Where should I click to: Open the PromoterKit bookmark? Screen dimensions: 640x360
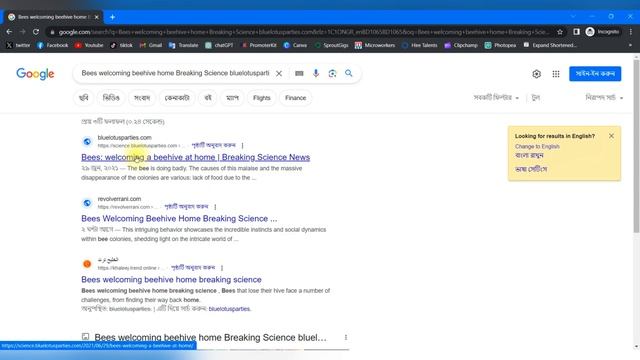pyautogui.click(x=259, y=45)
